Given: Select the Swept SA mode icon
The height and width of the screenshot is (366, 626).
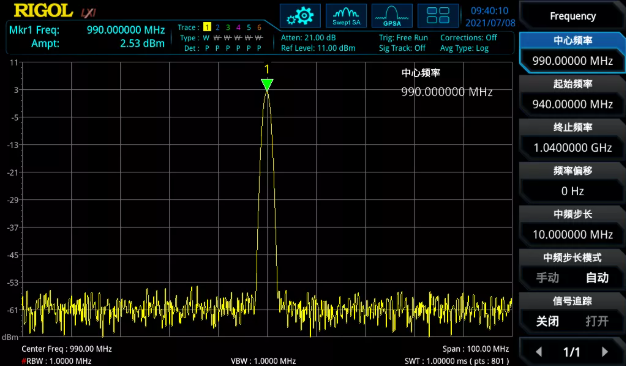Looking at the screenshot, I should [x=346, y=16].
